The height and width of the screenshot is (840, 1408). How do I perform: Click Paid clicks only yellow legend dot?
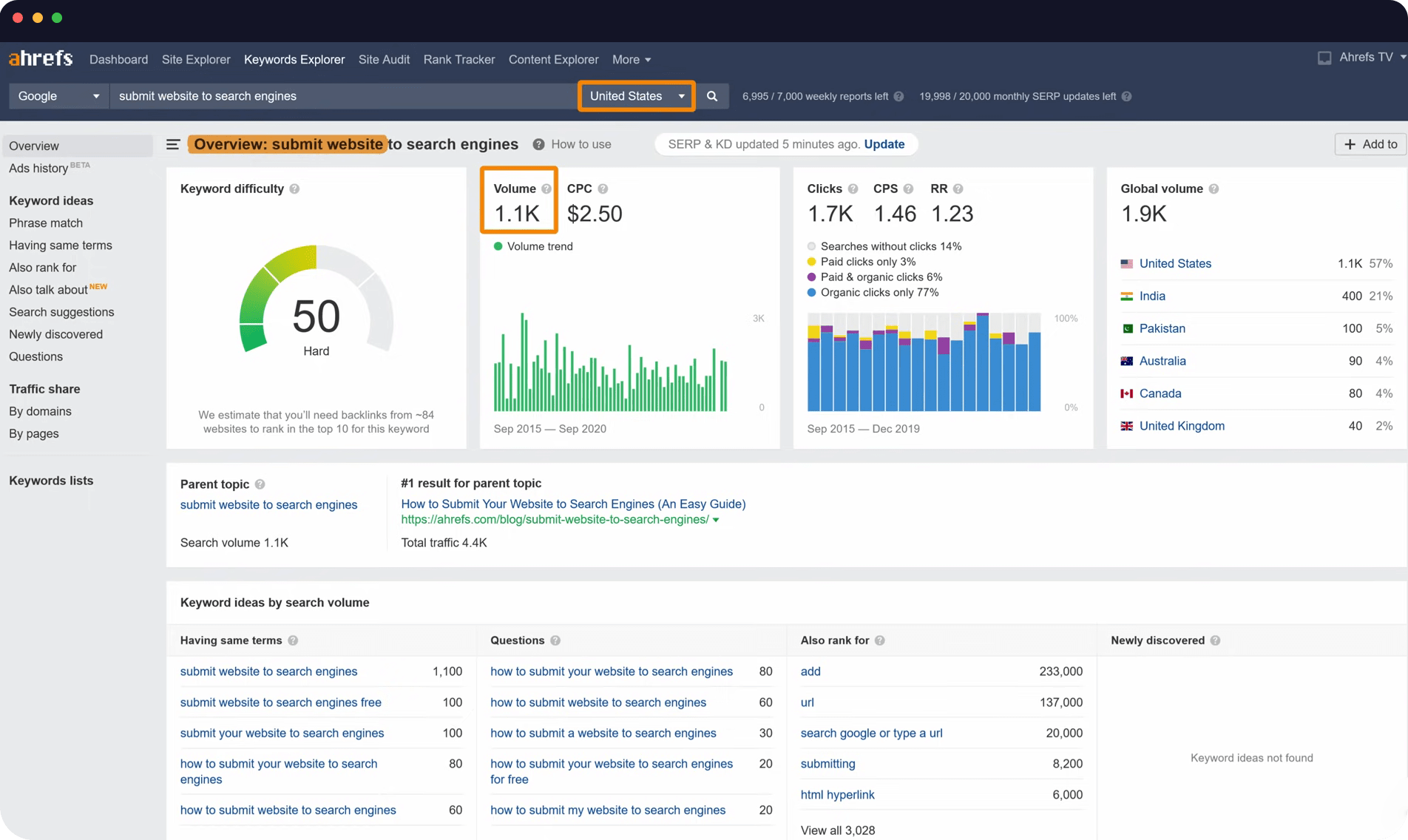[811, 262]
